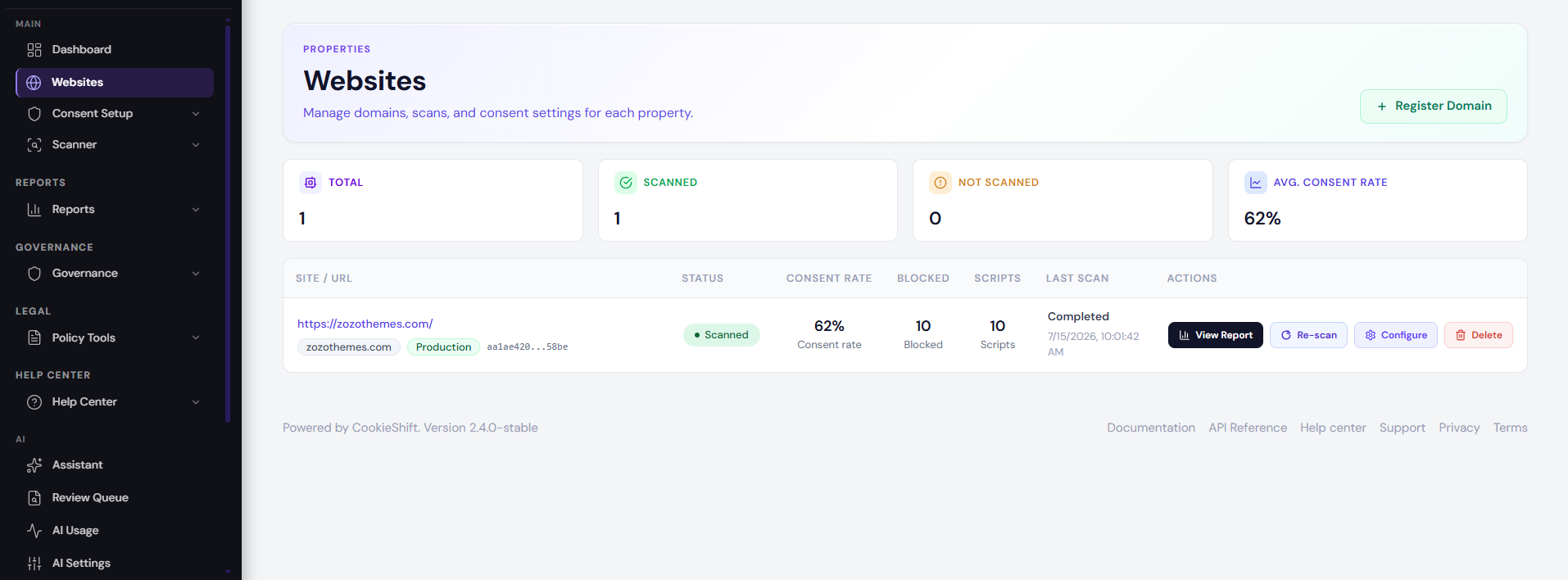Click the Production environment tag
Viewport: 1568px width, 580px height.
(x=443, y=347)
